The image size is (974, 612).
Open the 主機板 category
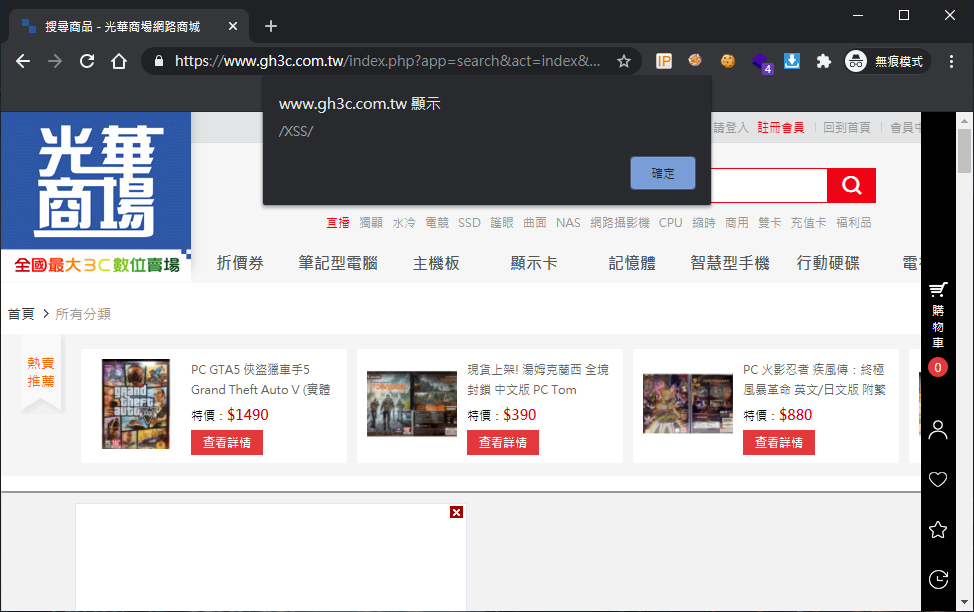[x=436, y=263]
